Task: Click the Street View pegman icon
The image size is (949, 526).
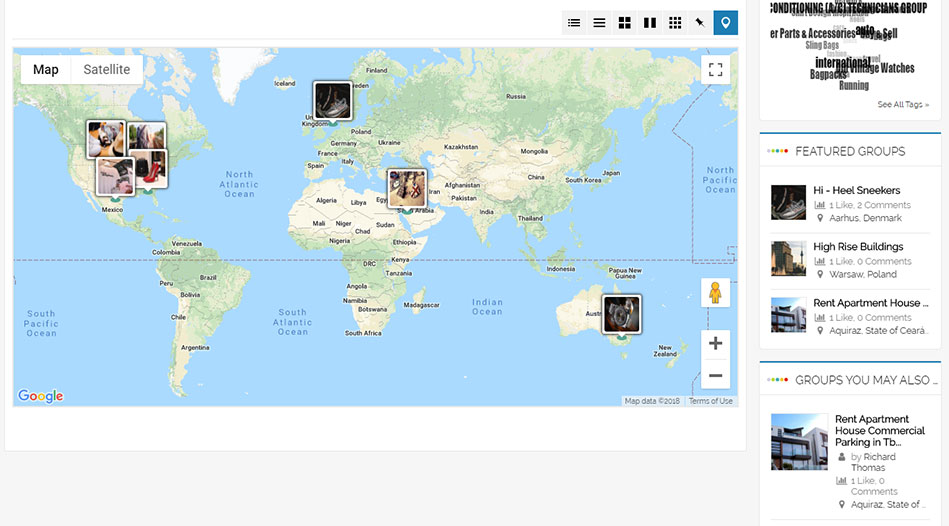Action: click(715, 293)
